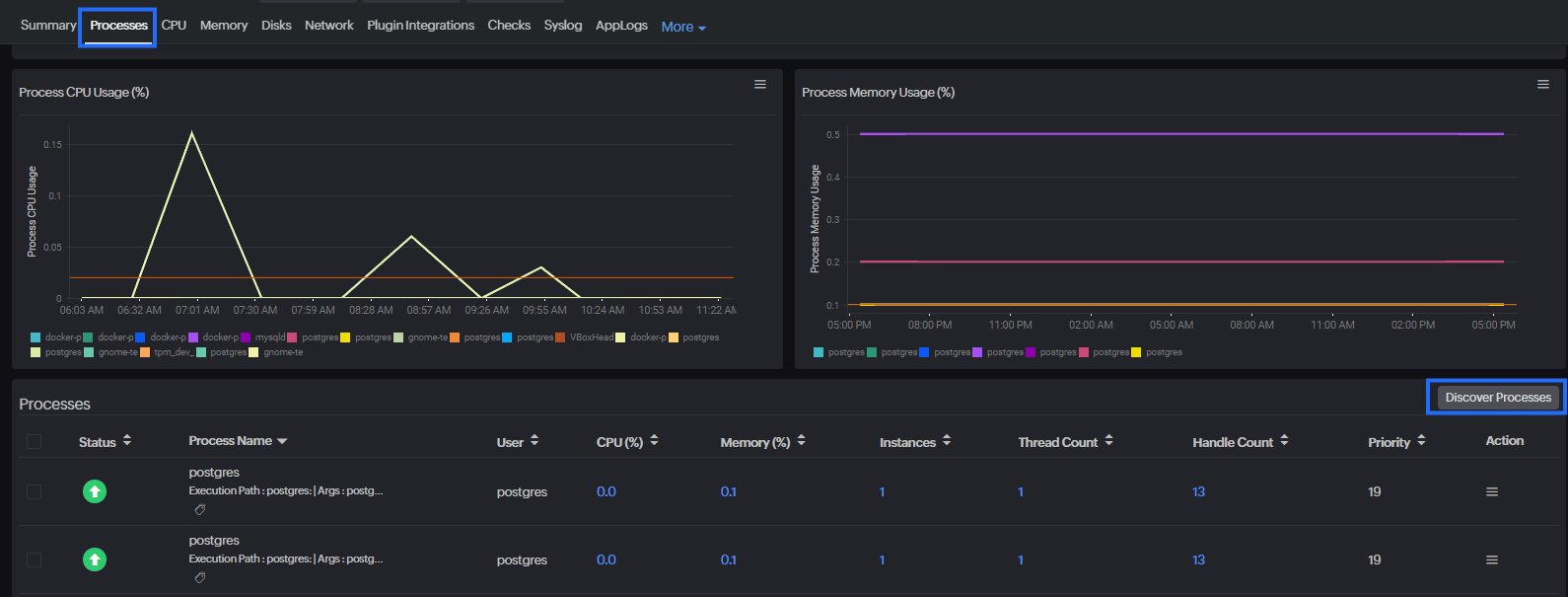Open Process CPU Usage chart menu

pos(759,85)
